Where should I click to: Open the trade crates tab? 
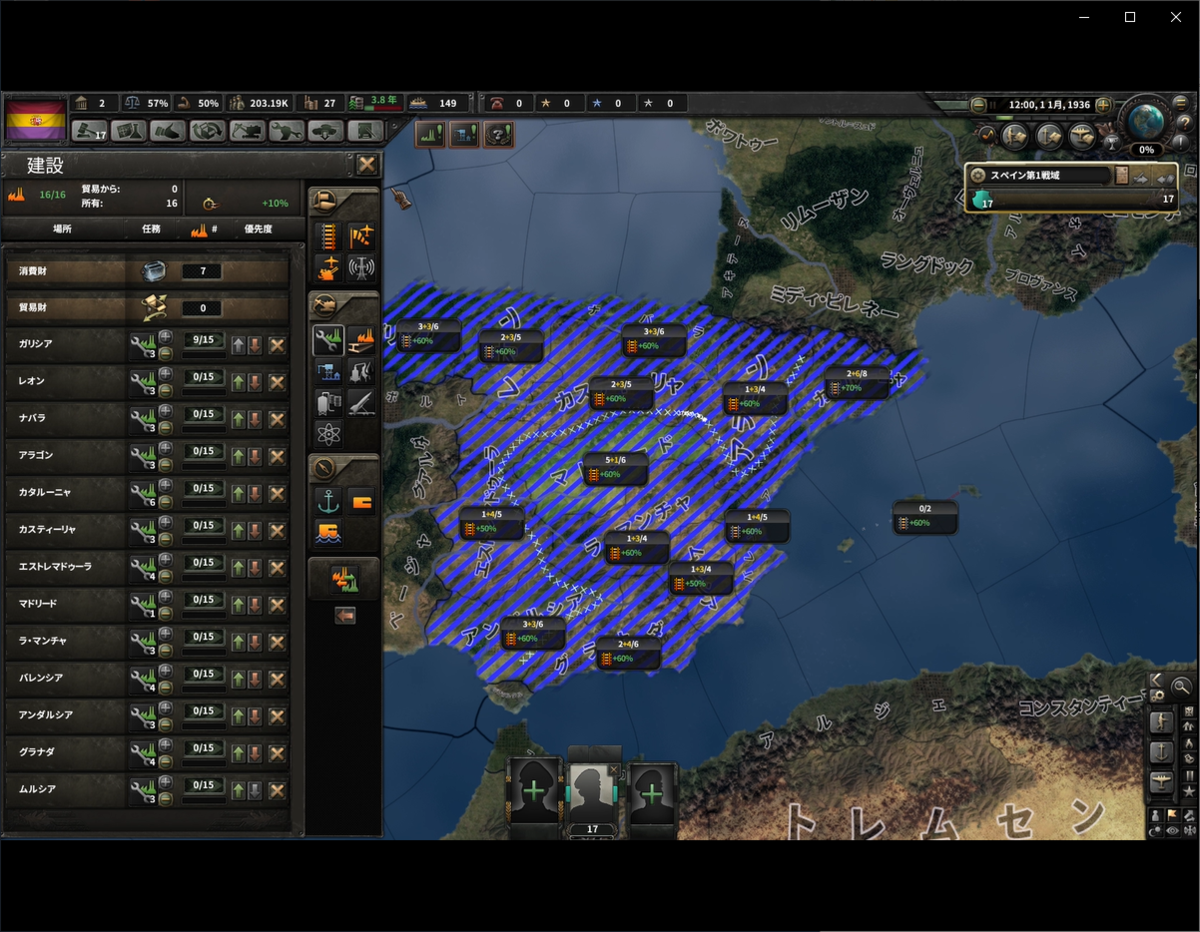[x=208, y=130]
